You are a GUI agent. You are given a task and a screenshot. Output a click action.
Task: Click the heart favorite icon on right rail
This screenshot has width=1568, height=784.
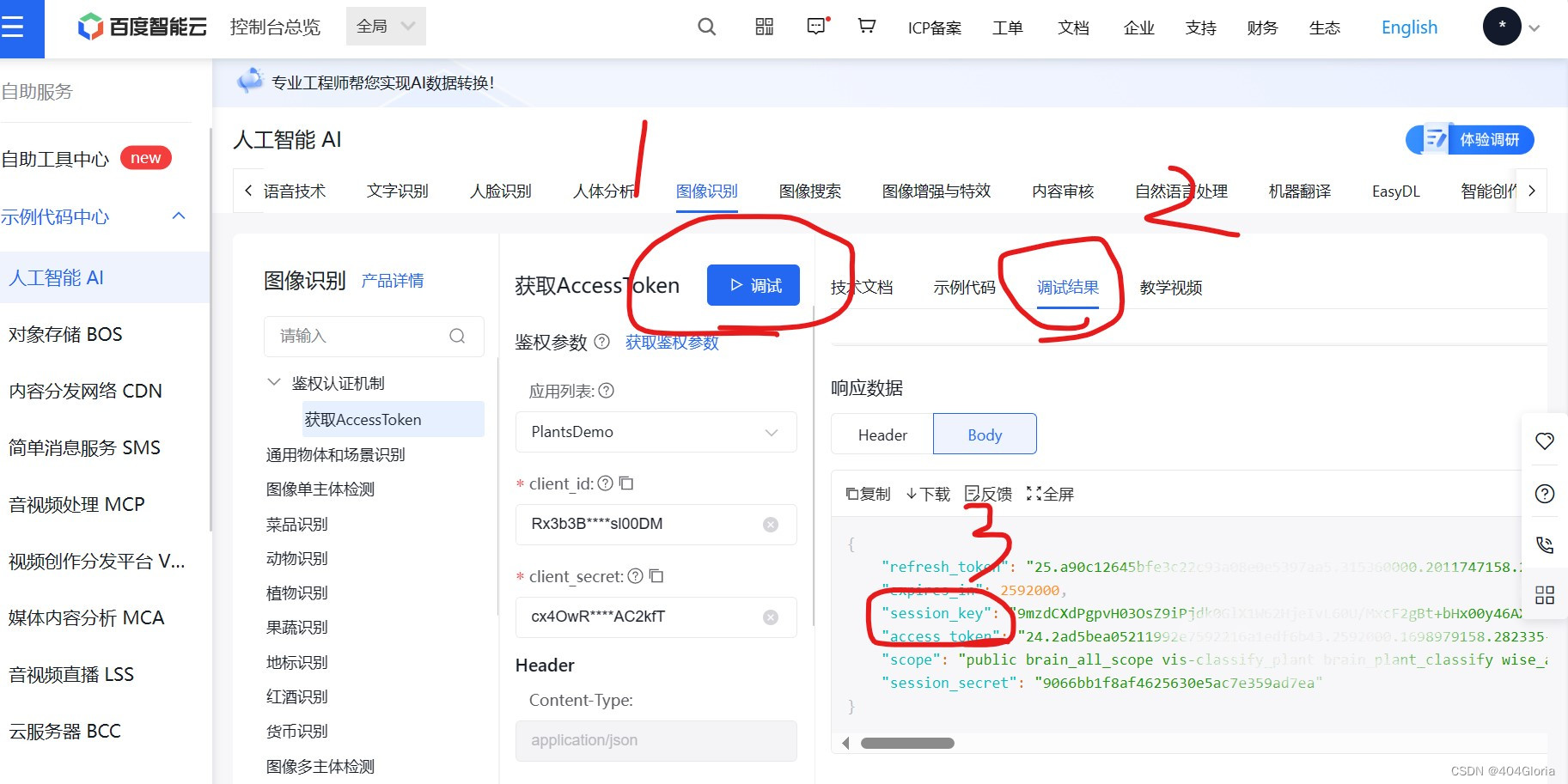[1545, 441]
